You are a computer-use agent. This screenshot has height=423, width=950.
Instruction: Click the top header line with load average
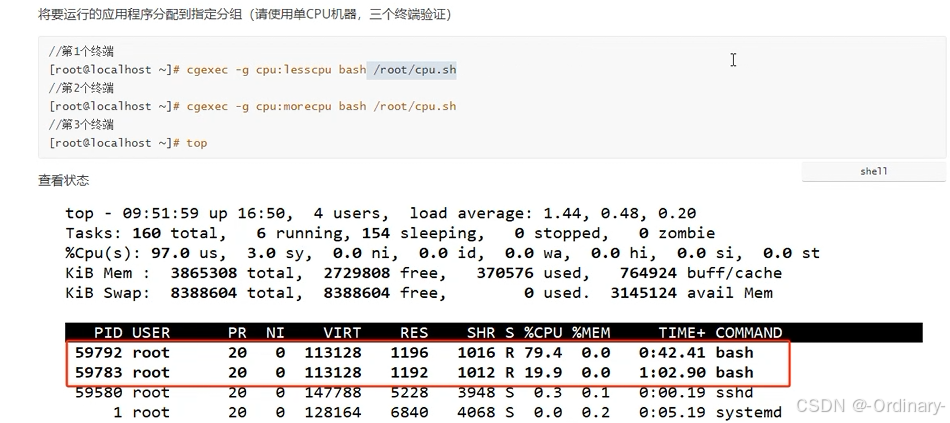[380, 213]
